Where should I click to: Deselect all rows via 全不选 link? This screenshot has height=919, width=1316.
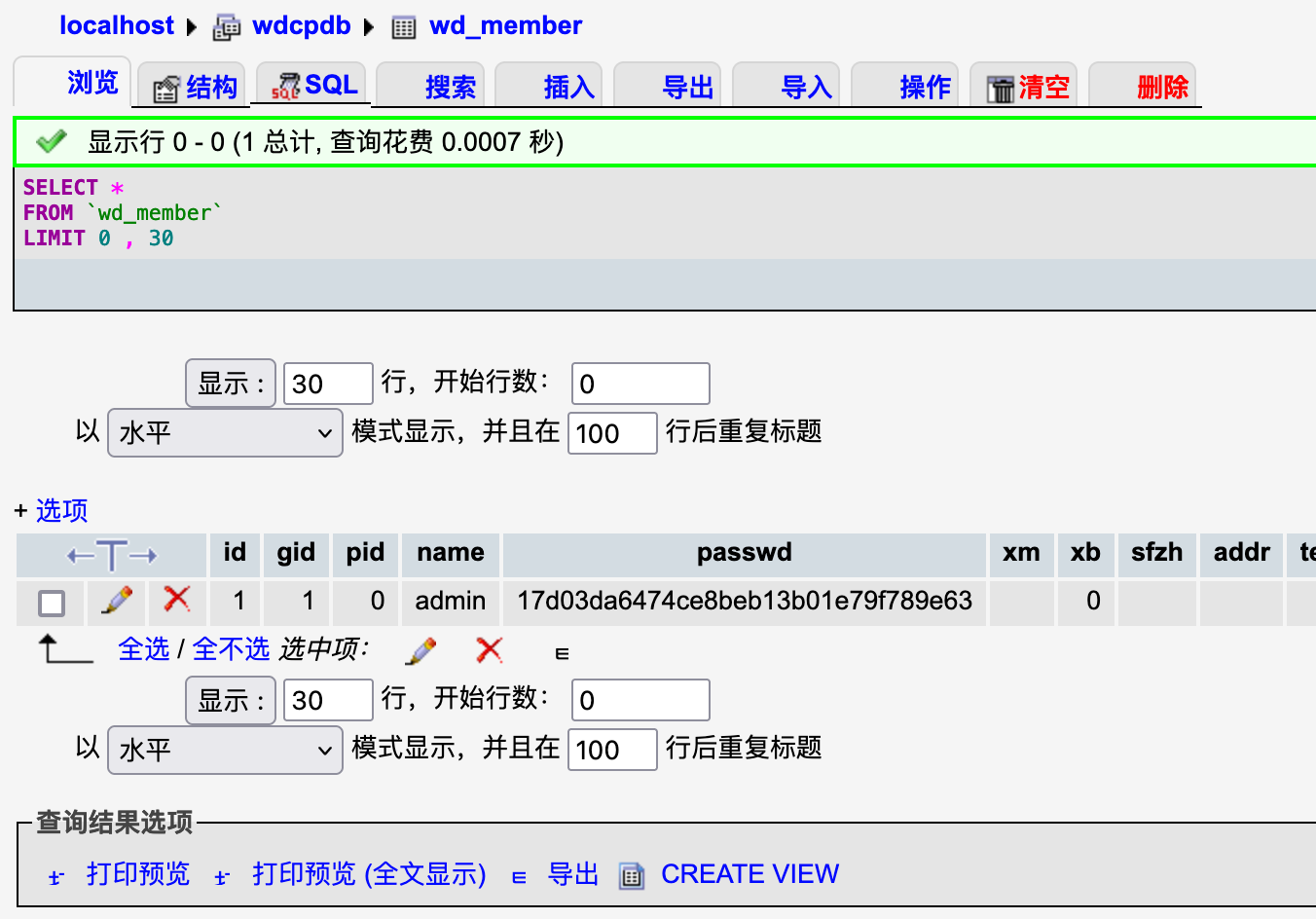(231, 649)
